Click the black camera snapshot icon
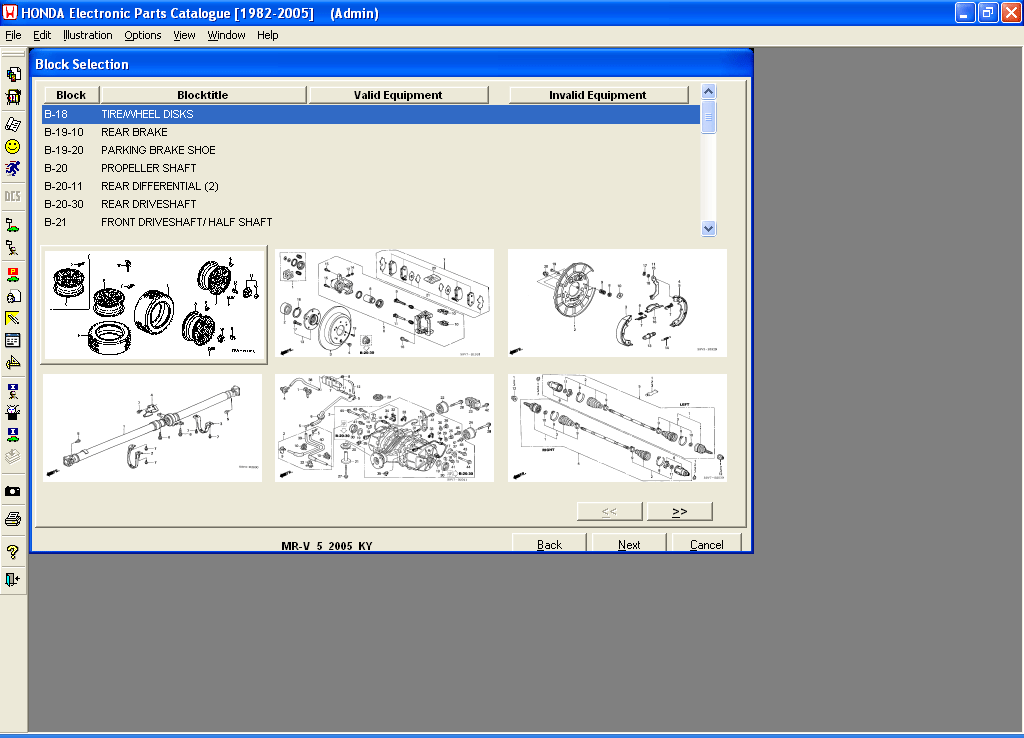 12,491
